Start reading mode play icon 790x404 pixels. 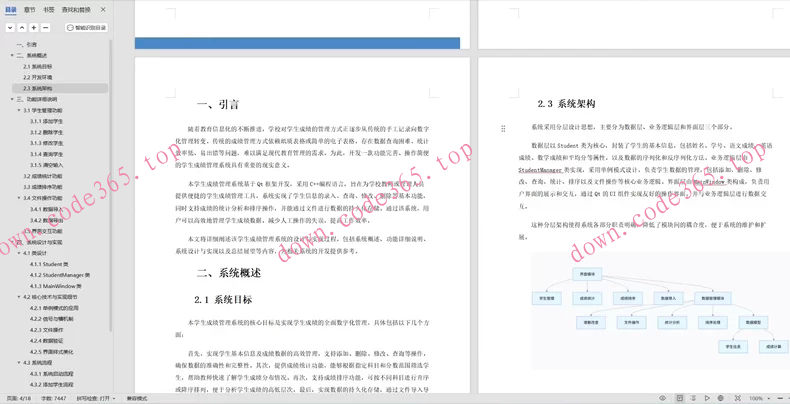click(x=707, y=398)
